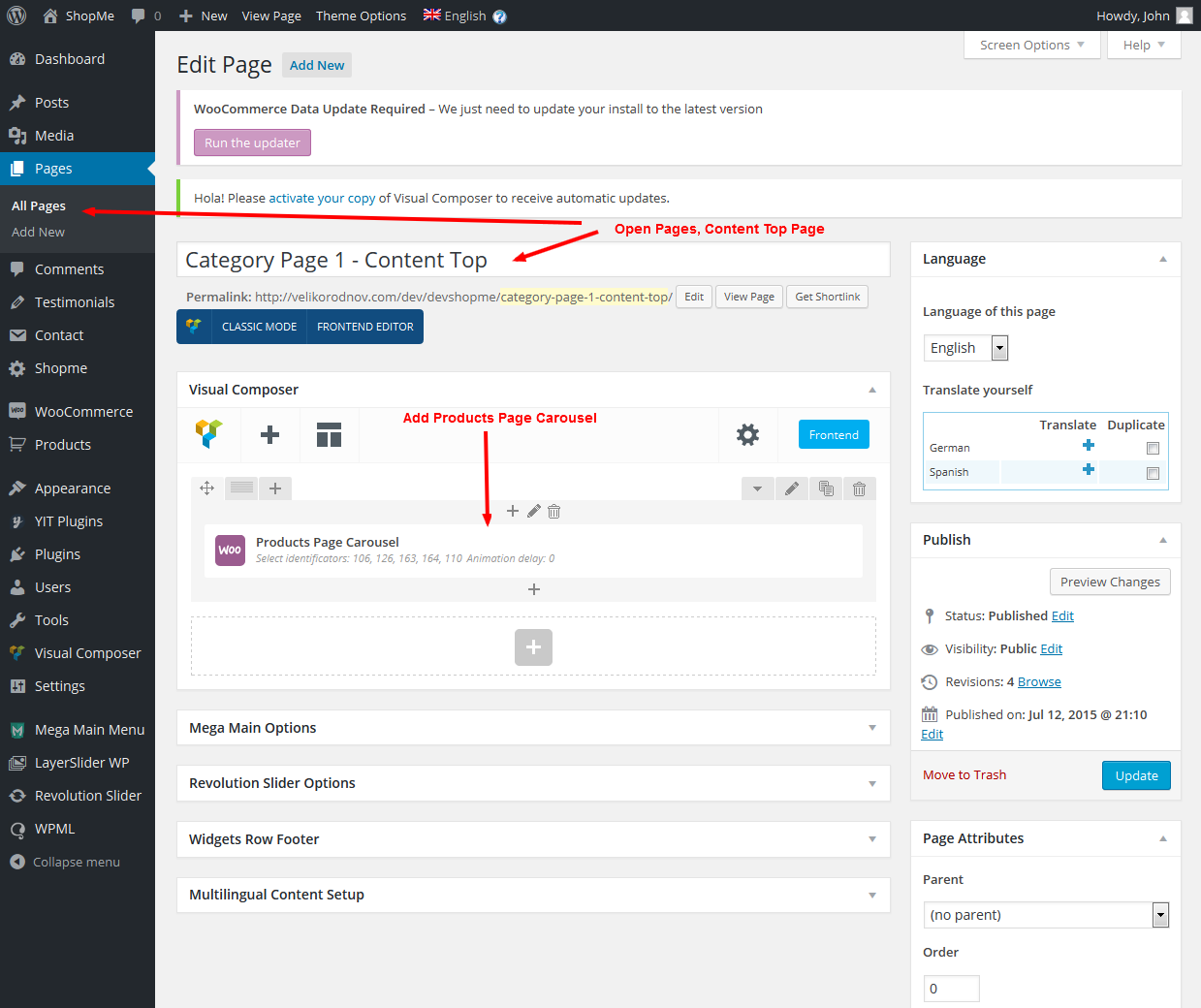The width and height of the screenshot is (1201, 1008).
Task: Click the page title input field
Action: click(x=533, y=260)
